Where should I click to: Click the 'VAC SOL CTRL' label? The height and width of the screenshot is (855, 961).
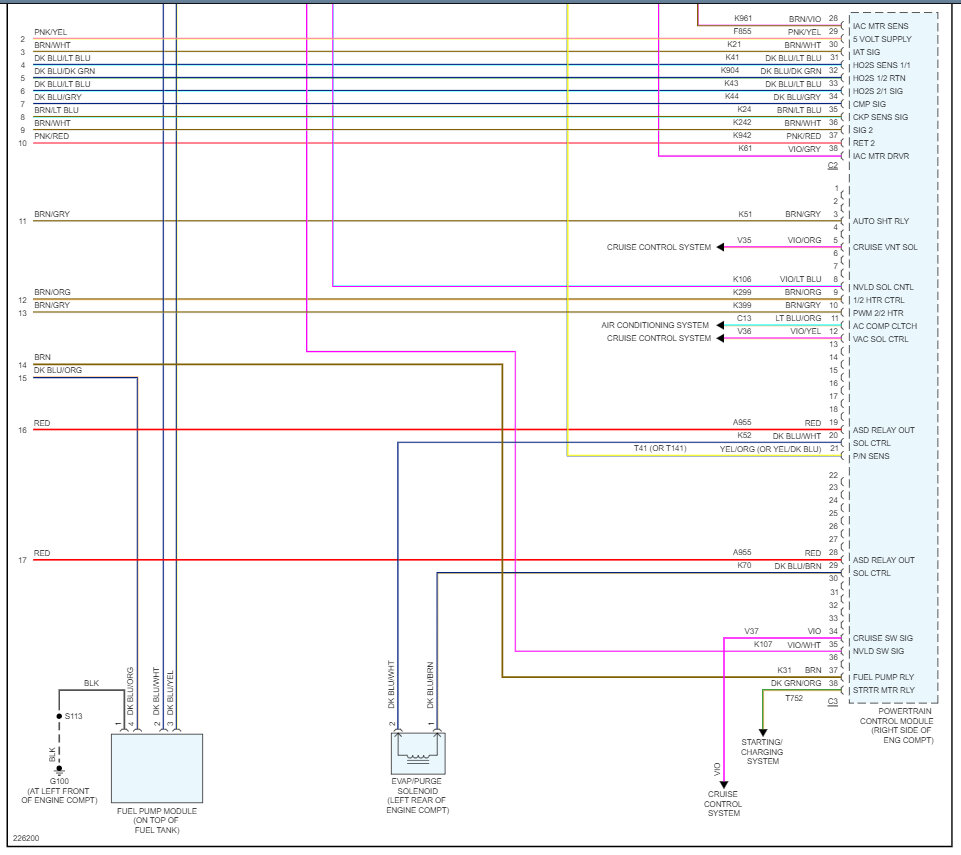tap(880, 339)
